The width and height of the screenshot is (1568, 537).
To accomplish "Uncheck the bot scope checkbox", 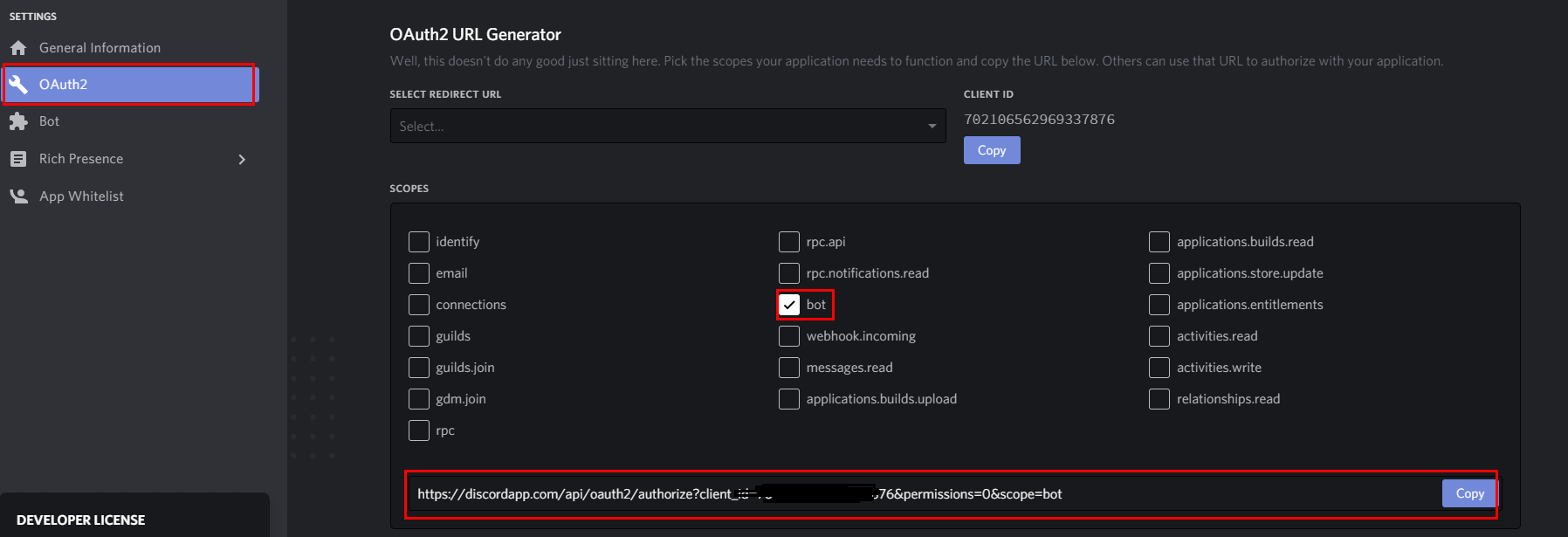I will 789,305.
